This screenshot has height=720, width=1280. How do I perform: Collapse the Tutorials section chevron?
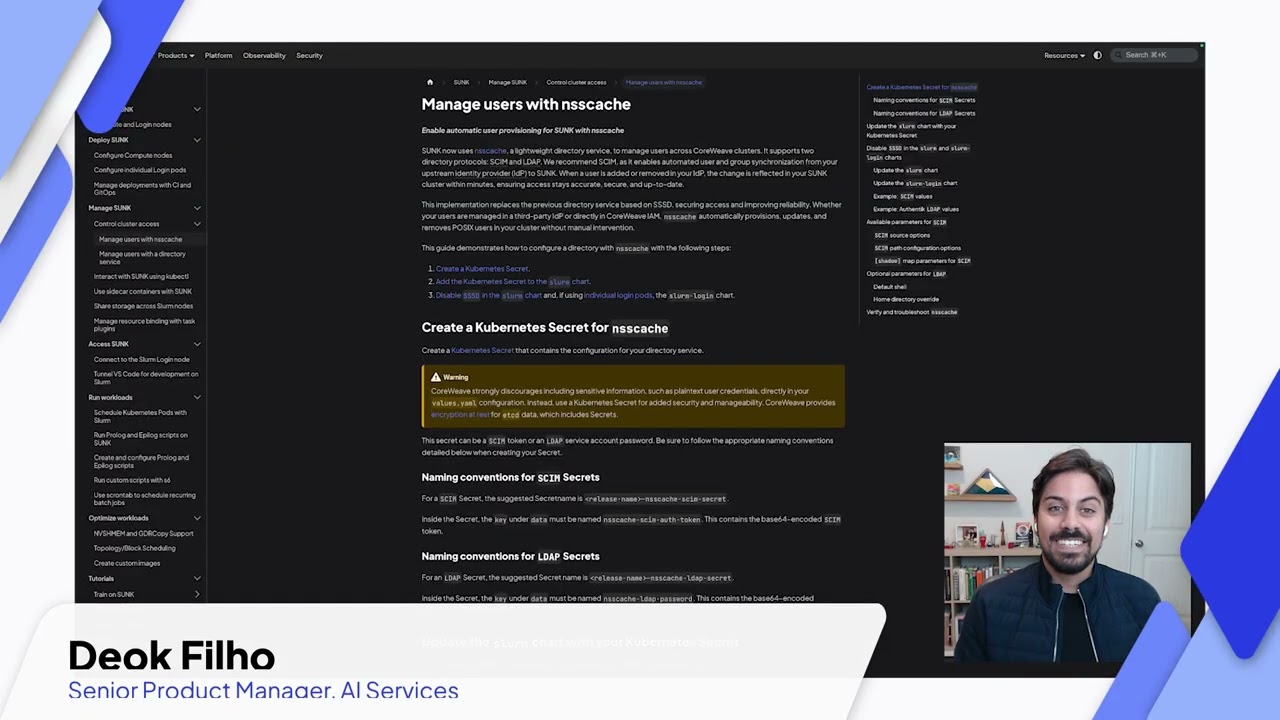[x=197, y=578]
